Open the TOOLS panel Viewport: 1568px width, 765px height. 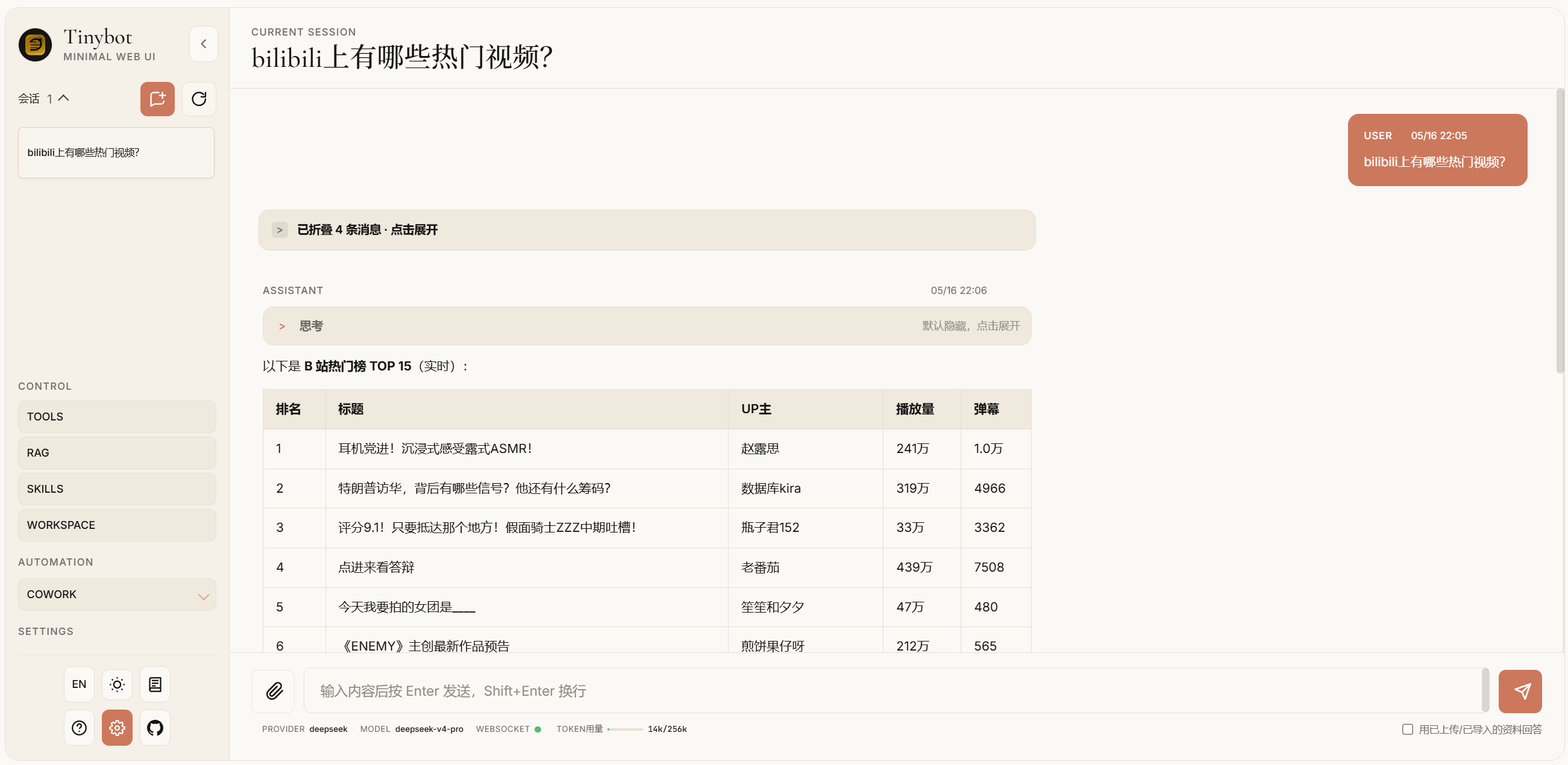pos(117,416)
